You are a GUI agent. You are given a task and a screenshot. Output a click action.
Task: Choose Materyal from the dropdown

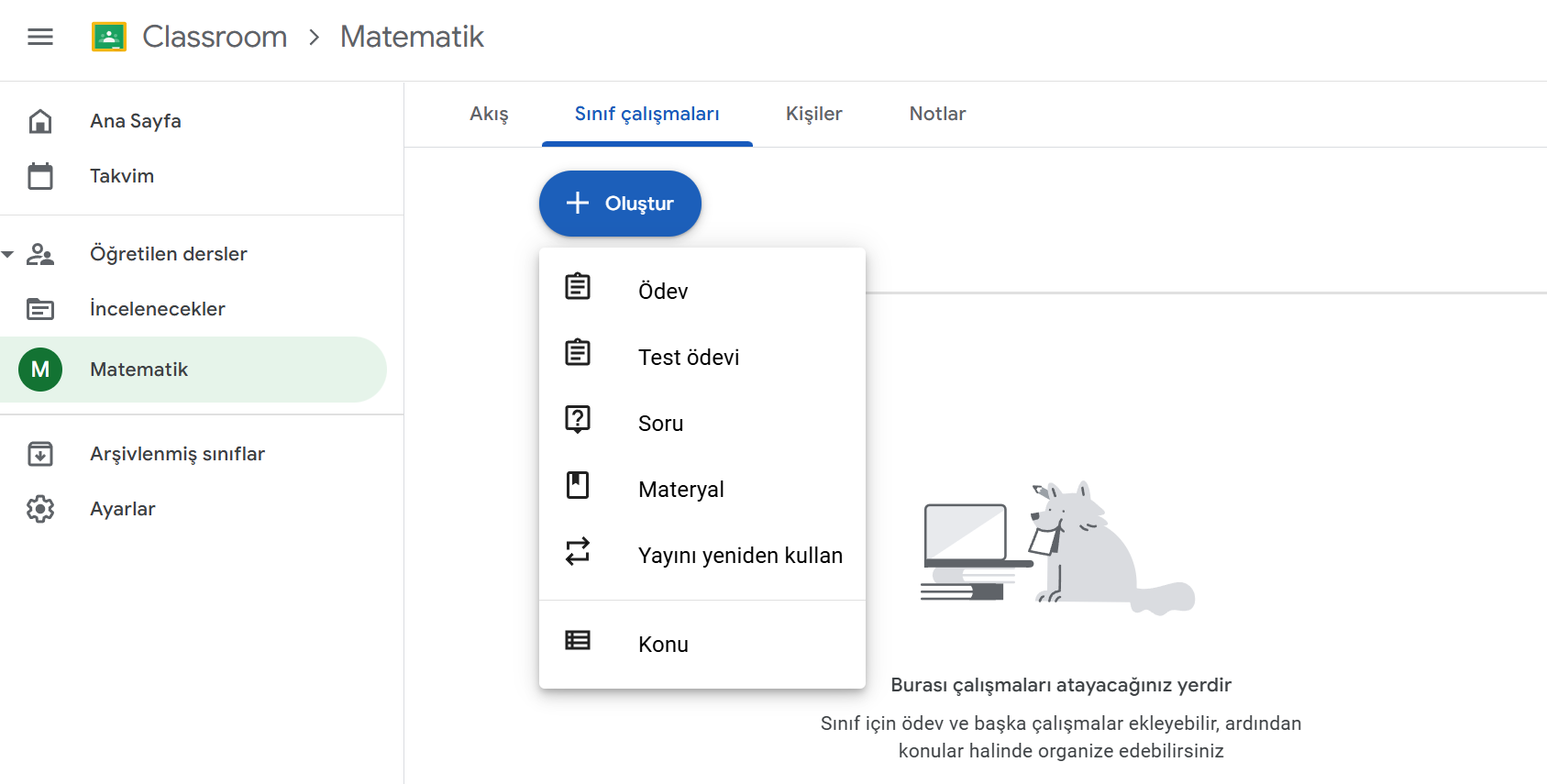[680, 489]
